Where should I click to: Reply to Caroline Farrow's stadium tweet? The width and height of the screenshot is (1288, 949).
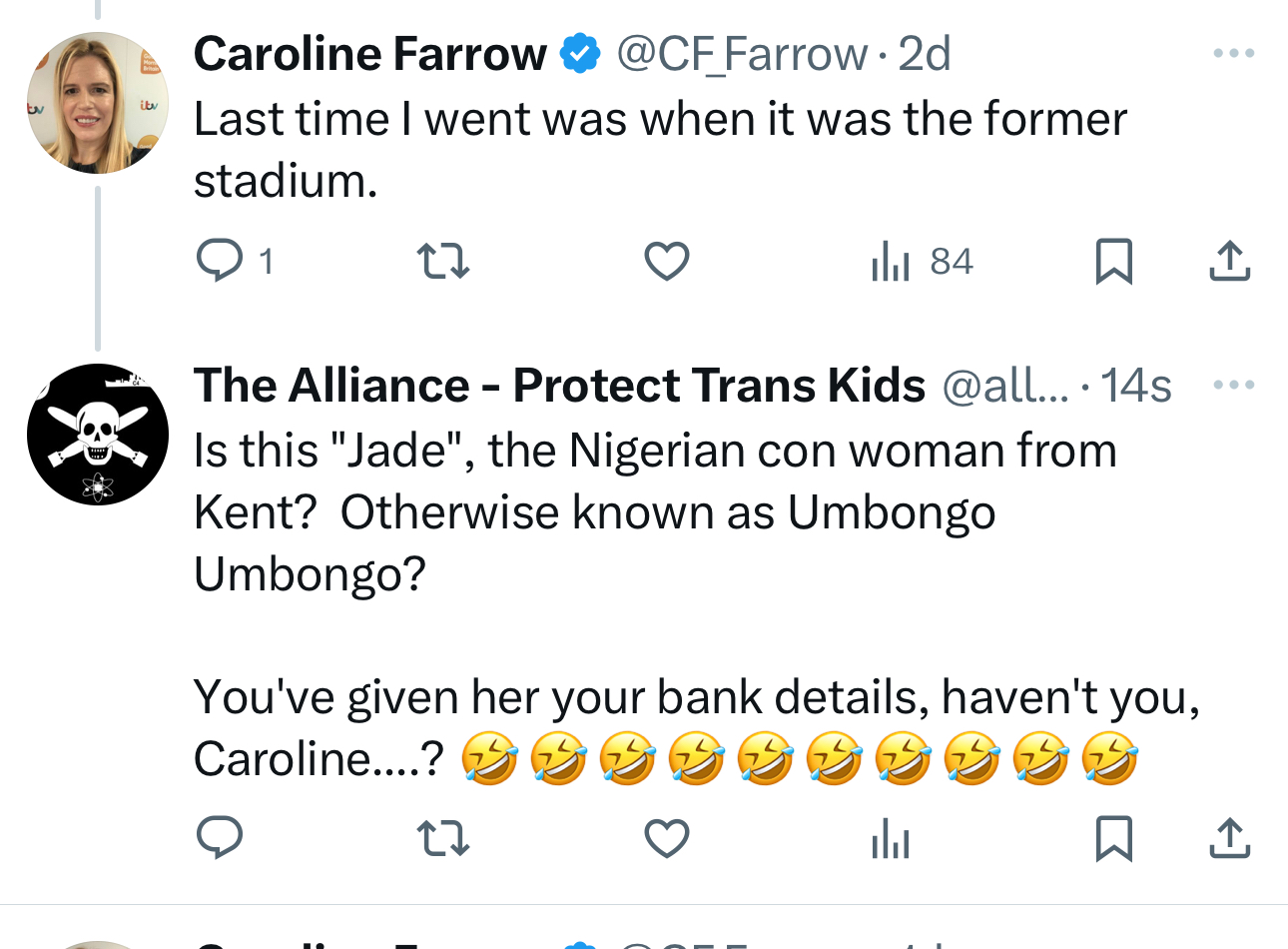click(x=220, y=261)
